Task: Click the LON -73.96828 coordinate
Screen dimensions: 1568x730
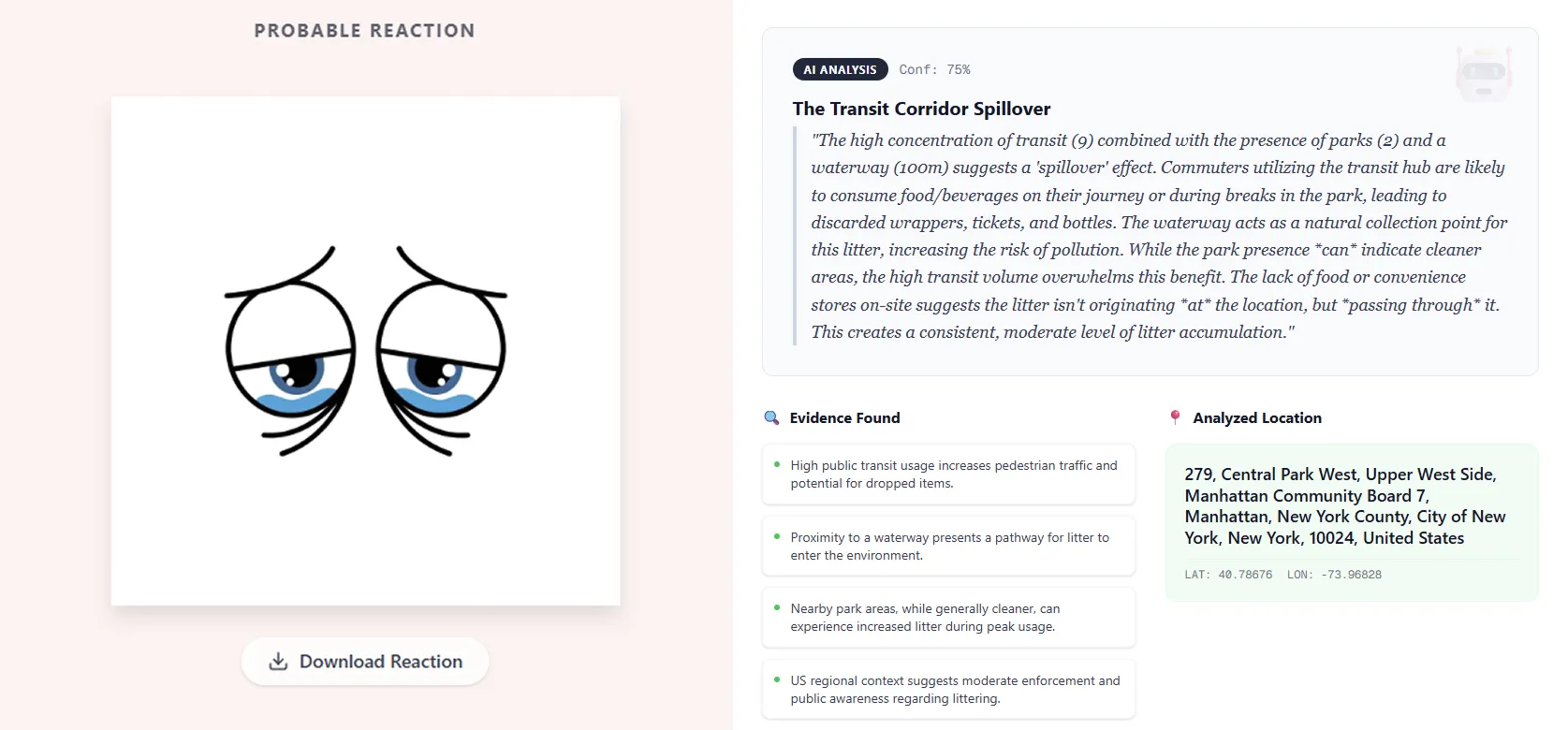Action: pyautogui.click(x=1334, y=575)
